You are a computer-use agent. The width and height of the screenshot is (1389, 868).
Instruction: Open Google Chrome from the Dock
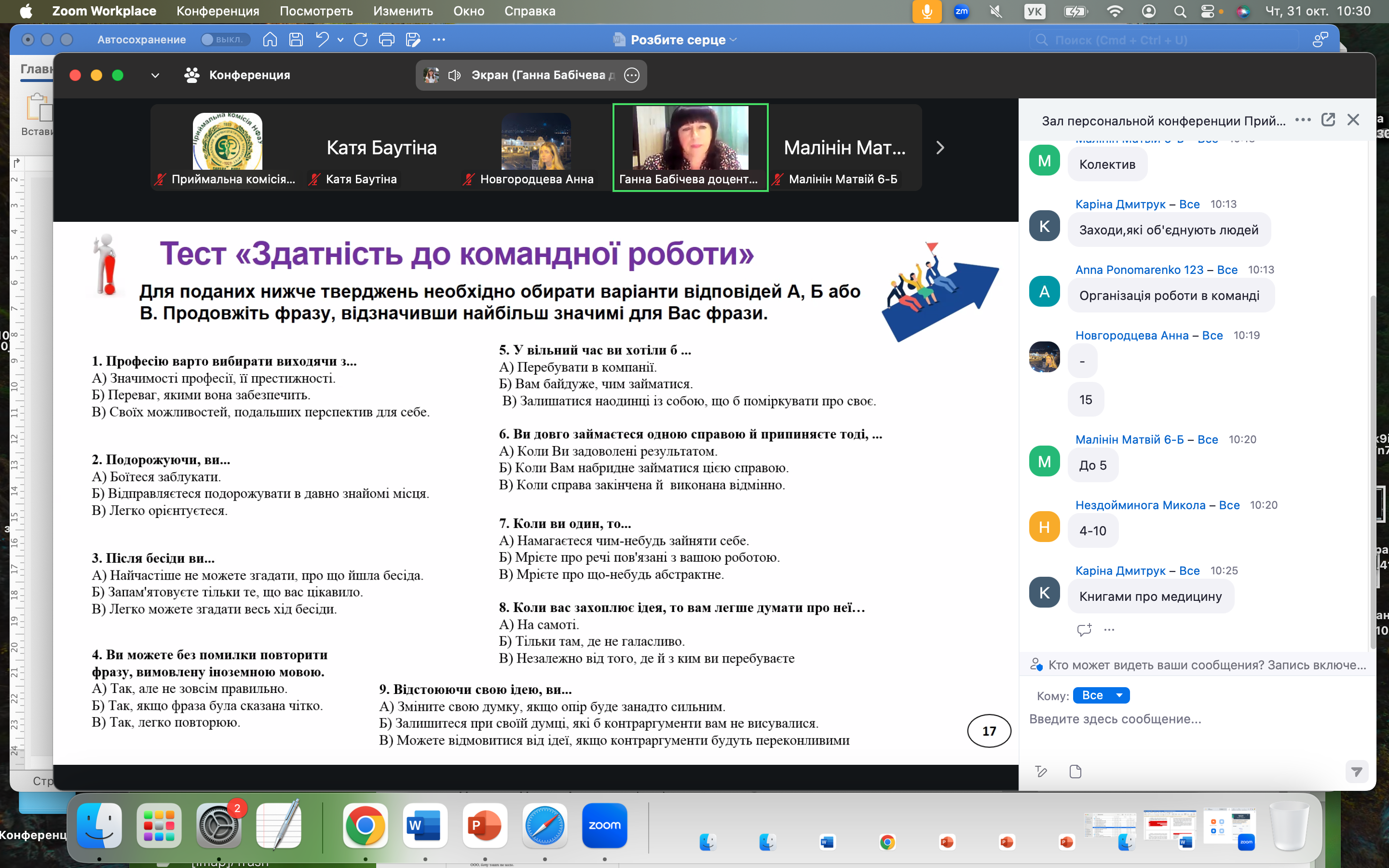click(365, 826)
